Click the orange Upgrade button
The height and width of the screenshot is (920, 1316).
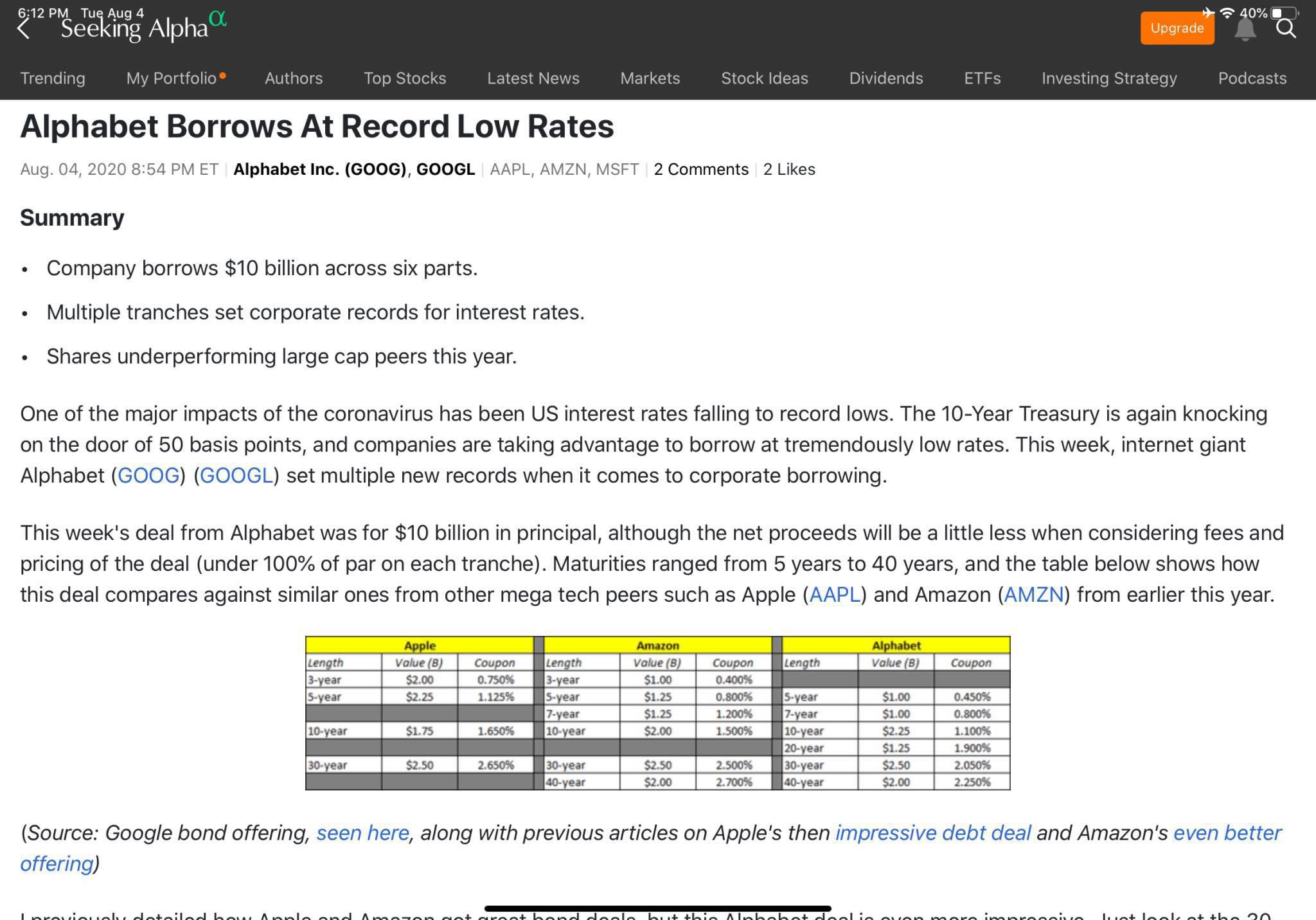(x=1177, y=28)
